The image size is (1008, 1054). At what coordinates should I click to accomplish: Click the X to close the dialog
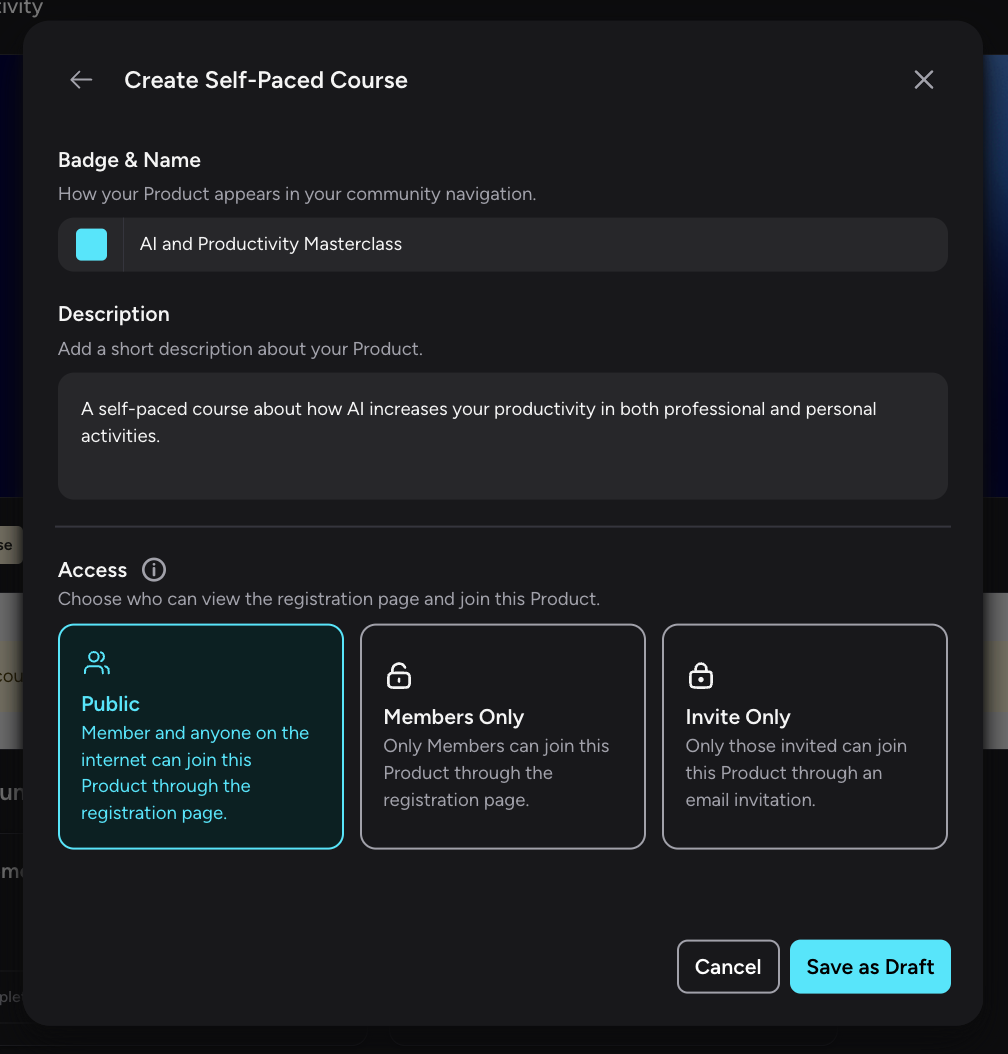tap(923, 79)
